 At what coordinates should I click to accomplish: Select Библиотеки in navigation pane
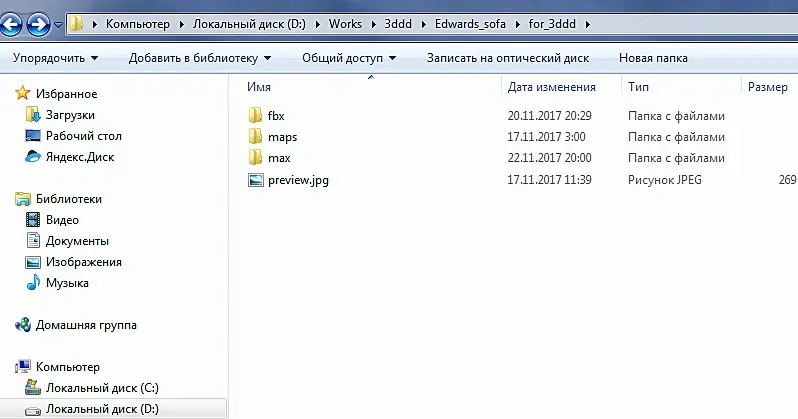(x=69, y=199)
